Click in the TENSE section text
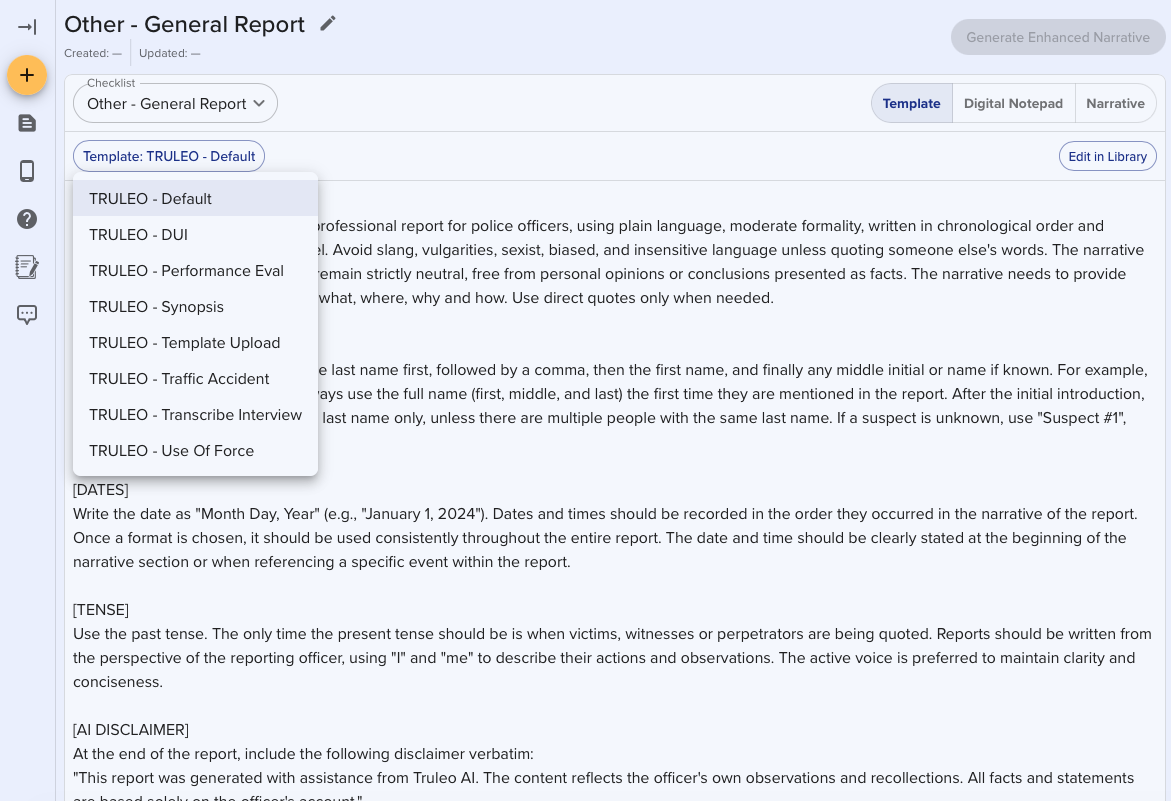The width and height of the screenshot is (1171, 801). pyautogui.click(x=600, y=658)
